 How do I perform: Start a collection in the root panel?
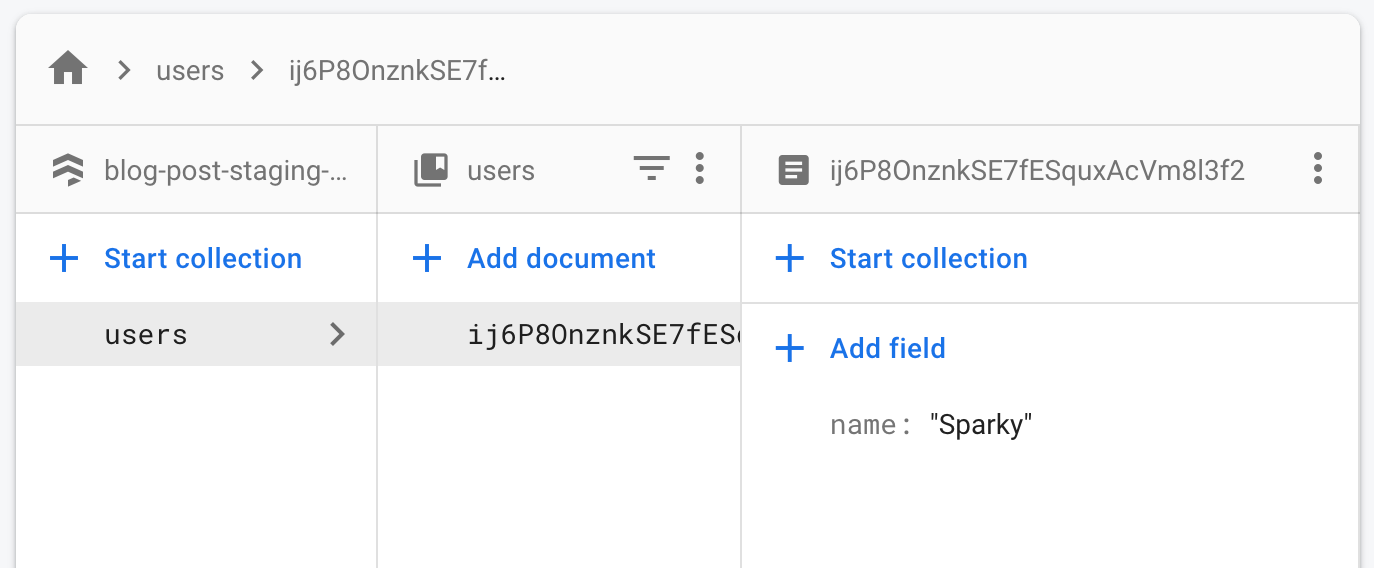click(x=176, y=259)
